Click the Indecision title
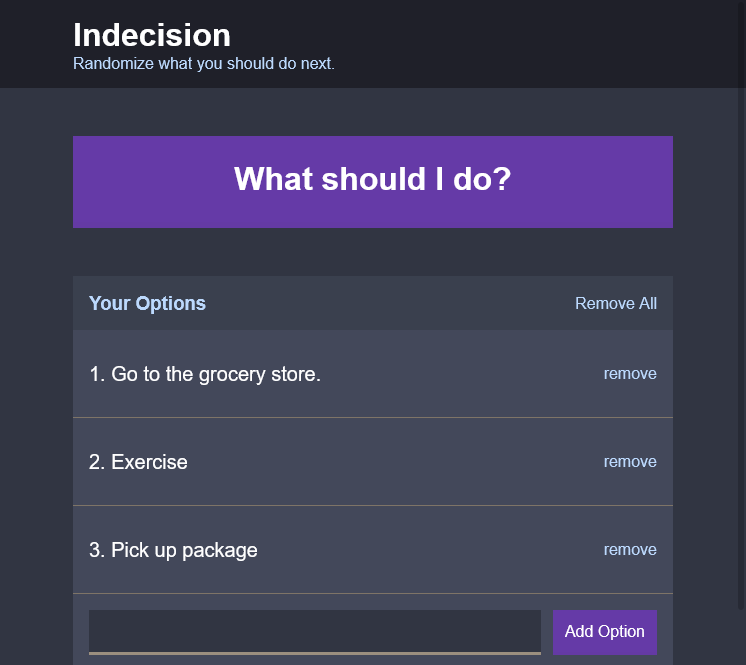 click(152, 35)
